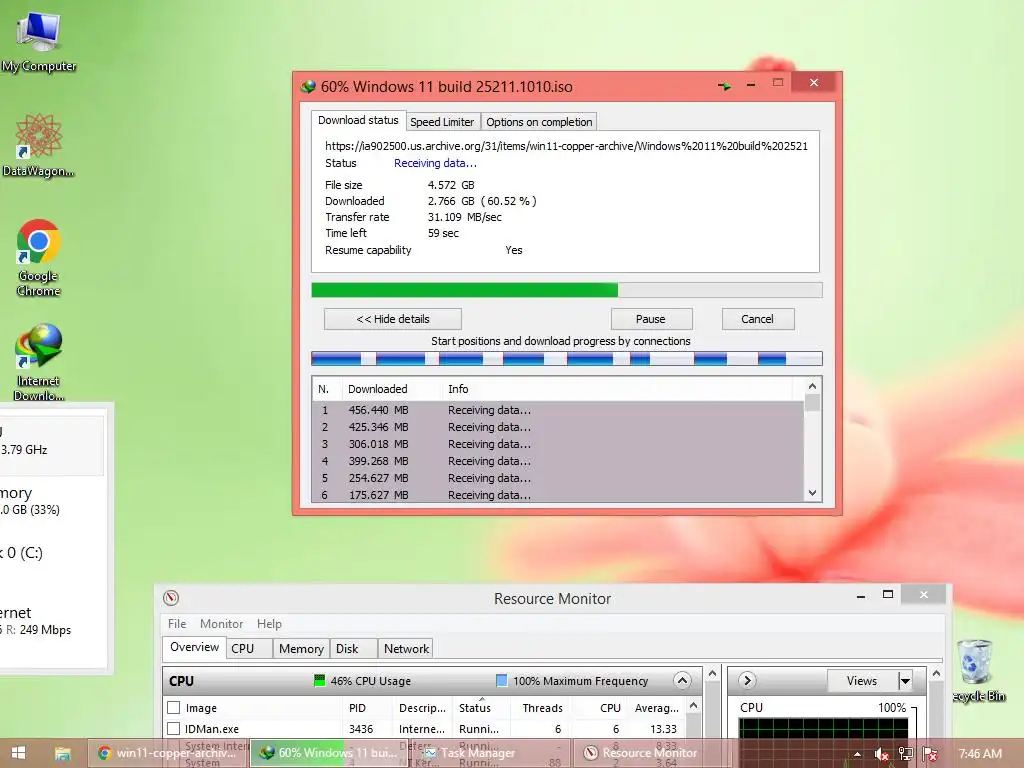Show hidden tray icons arrow
Screen dimensions: 1024x768
pos(857,754)
